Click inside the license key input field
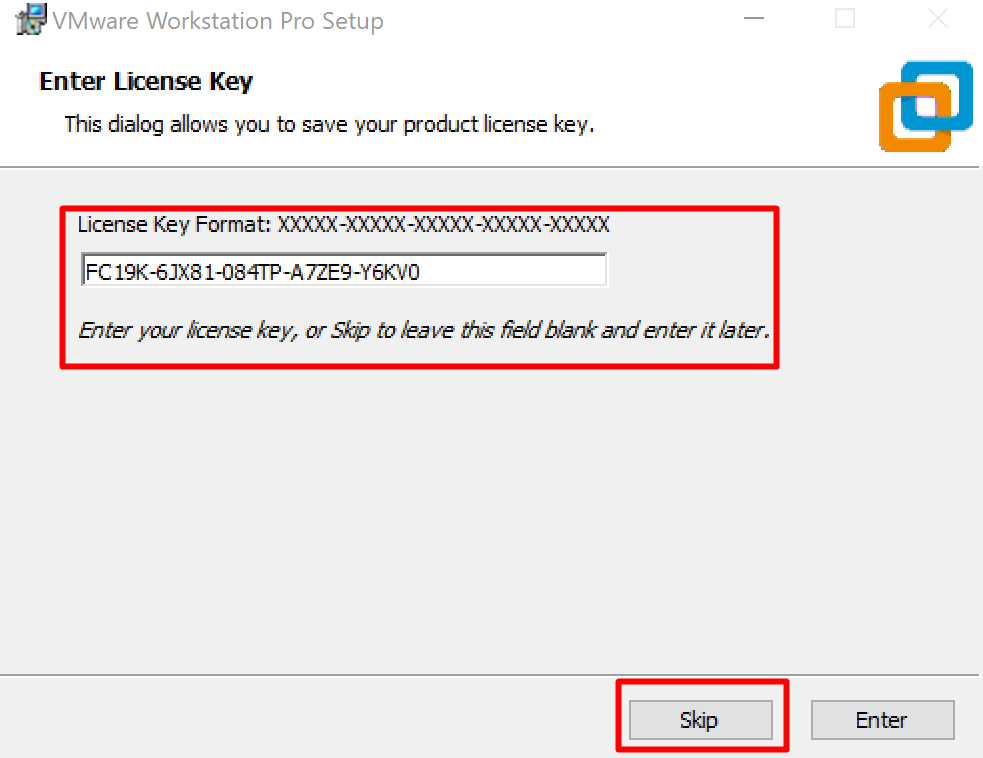983x758 pixels. coord(344,269)
